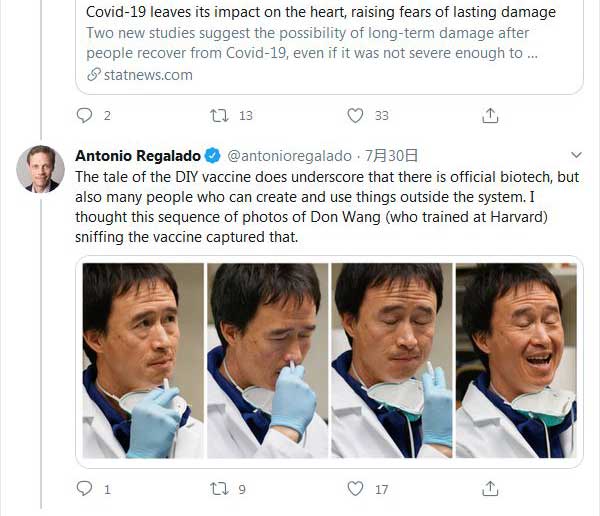Viewport: 600px width, 516px height.
Task: Retweet the statnews Covid-19 tweet
Action: coord(219,116)
